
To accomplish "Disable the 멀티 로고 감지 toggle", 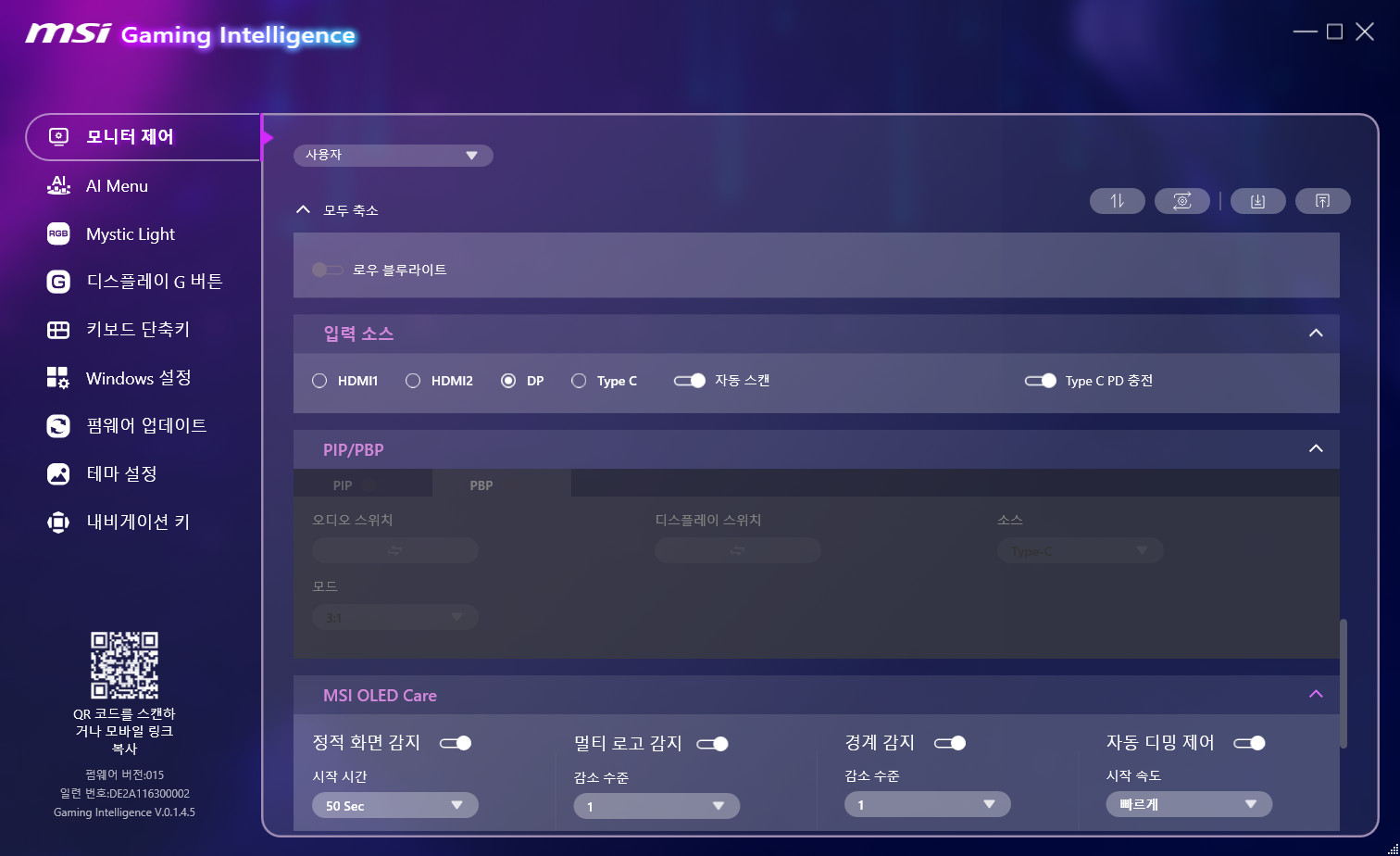I will (x=712, y=743).
